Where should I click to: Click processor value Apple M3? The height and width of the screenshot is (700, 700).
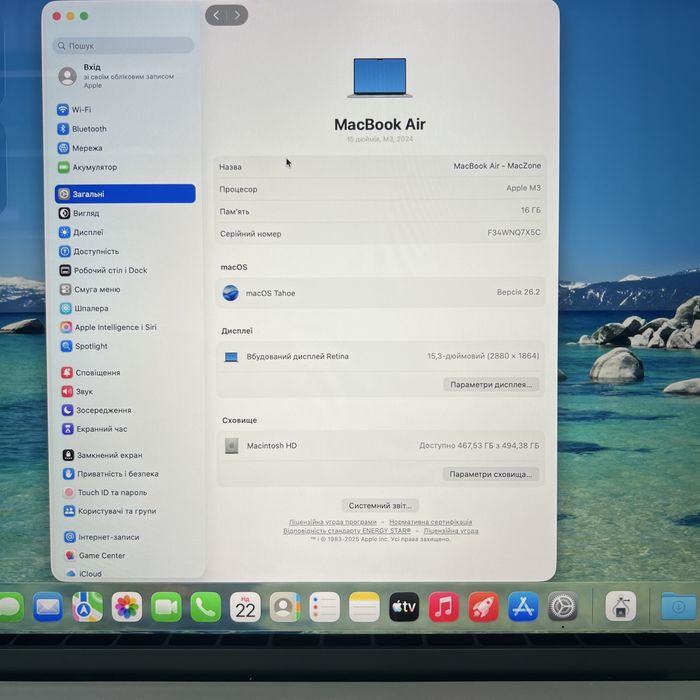pyautogui.click(x=523, y=188)
